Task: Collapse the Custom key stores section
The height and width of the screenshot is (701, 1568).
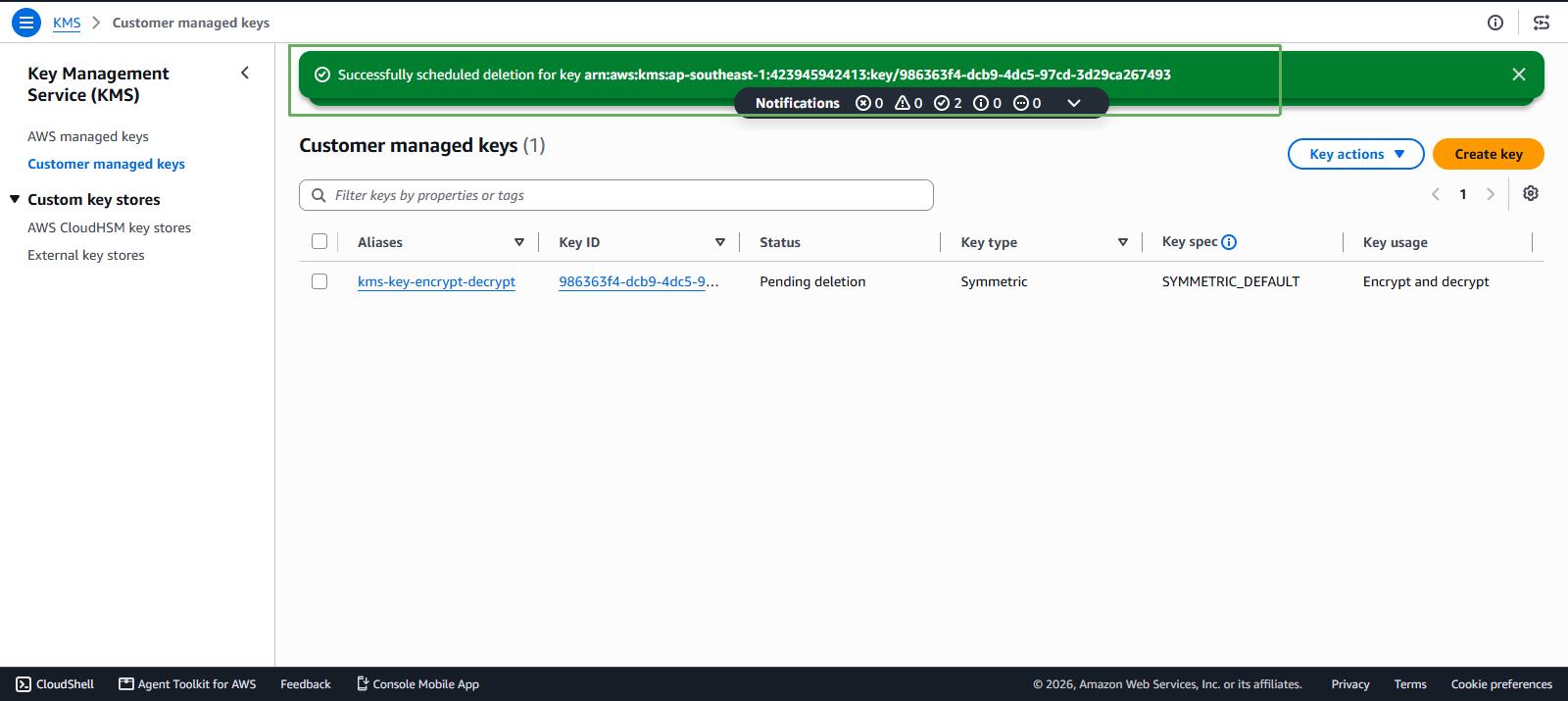Action: (15, 199)
